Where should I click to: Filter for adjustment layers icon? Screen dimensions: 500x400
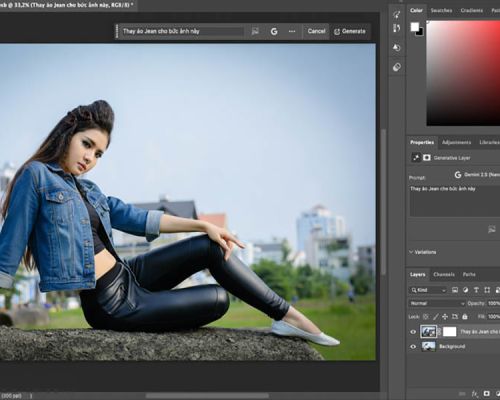[465, 290]
